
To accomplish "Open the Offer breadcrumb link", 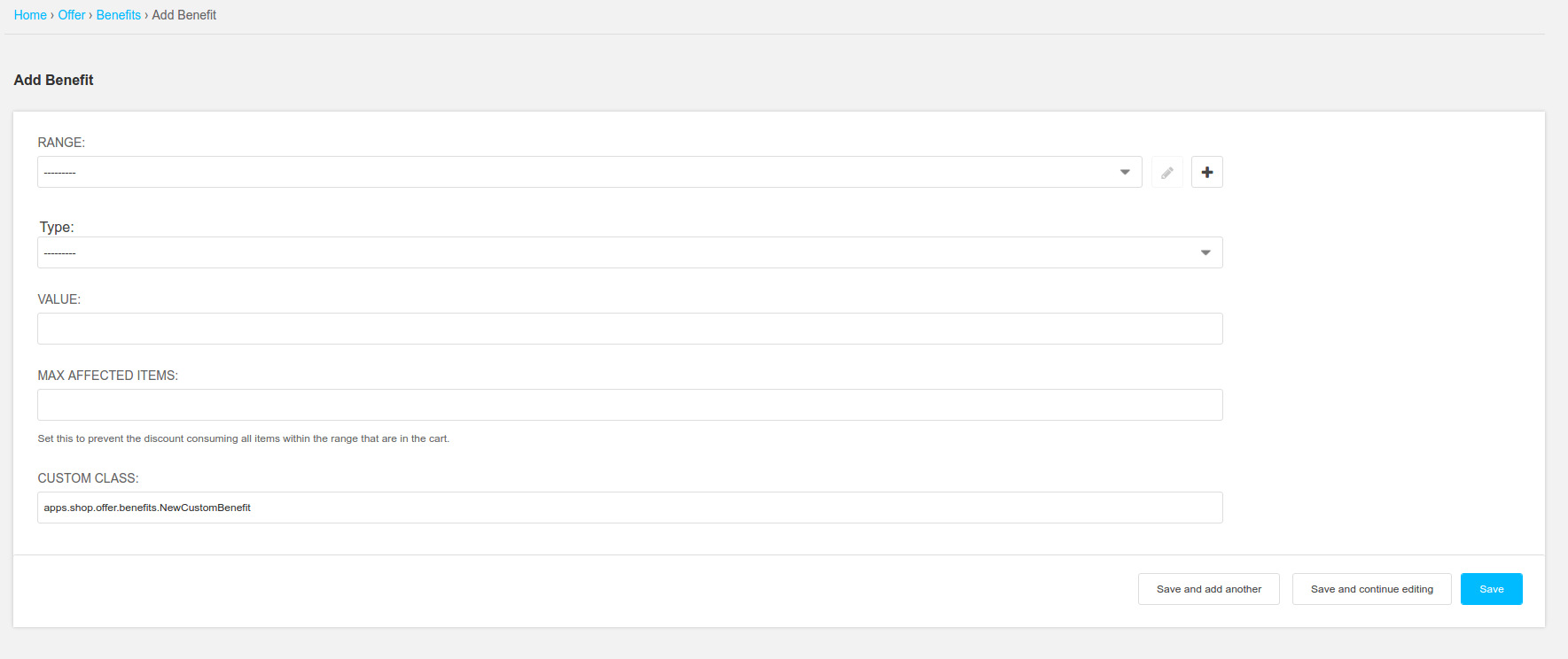I will pos(72,15).
